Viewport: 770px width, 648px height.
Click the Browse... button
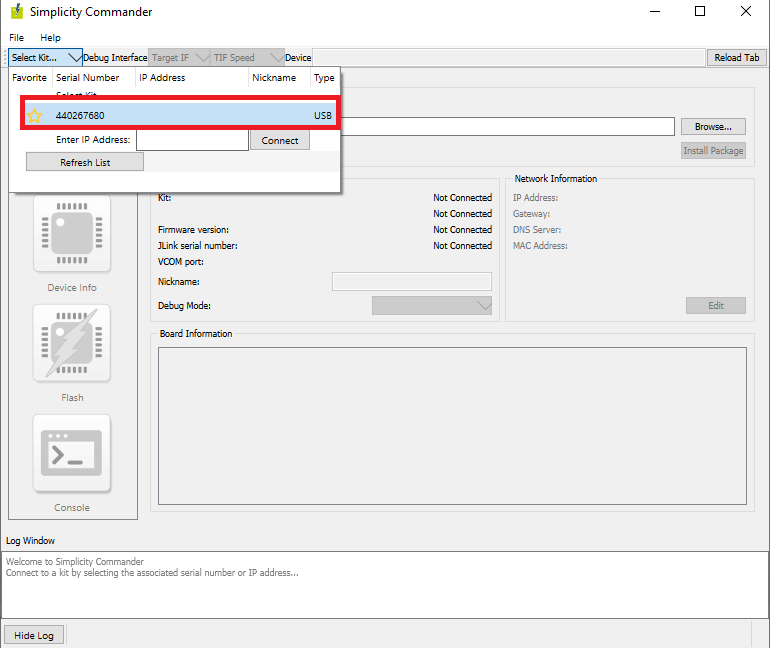(x=713, y=127)
